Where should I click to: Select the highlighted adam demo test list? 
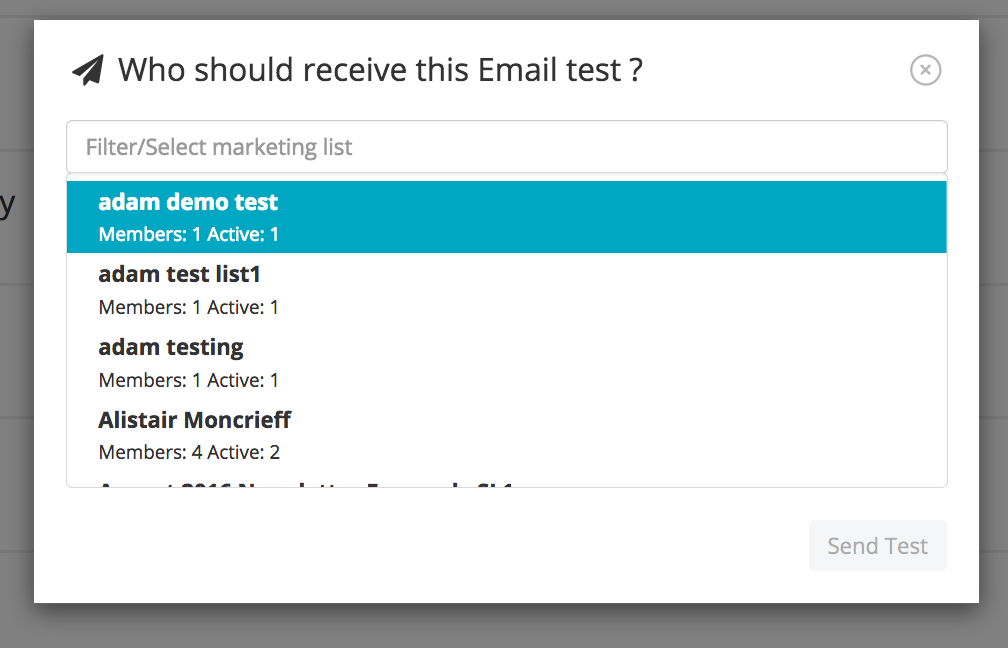click(x=507, y=217)
